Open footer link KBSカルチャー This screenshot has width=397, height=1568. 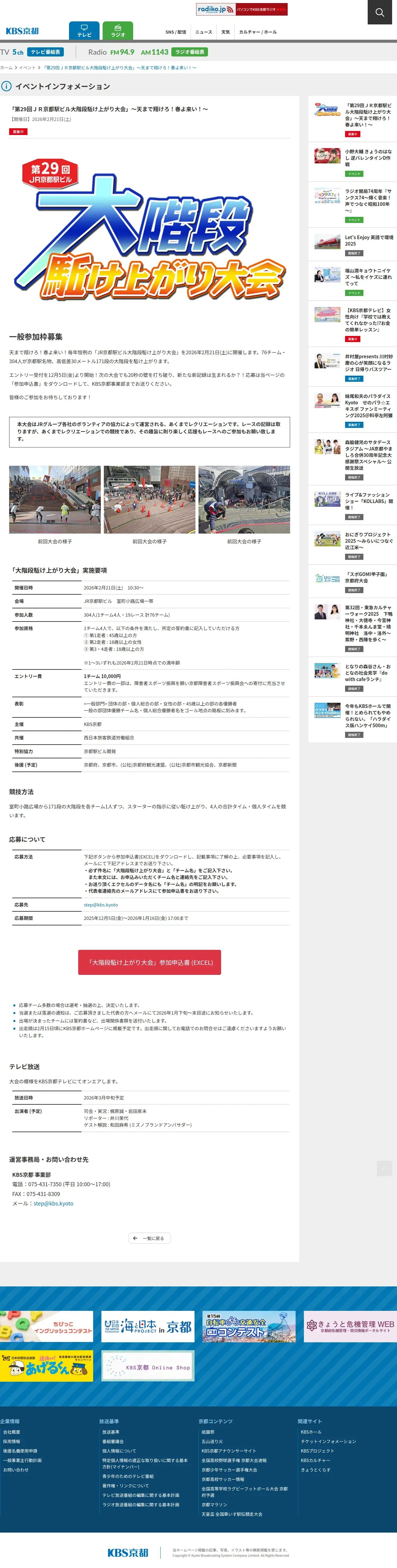click(315, 1460)
